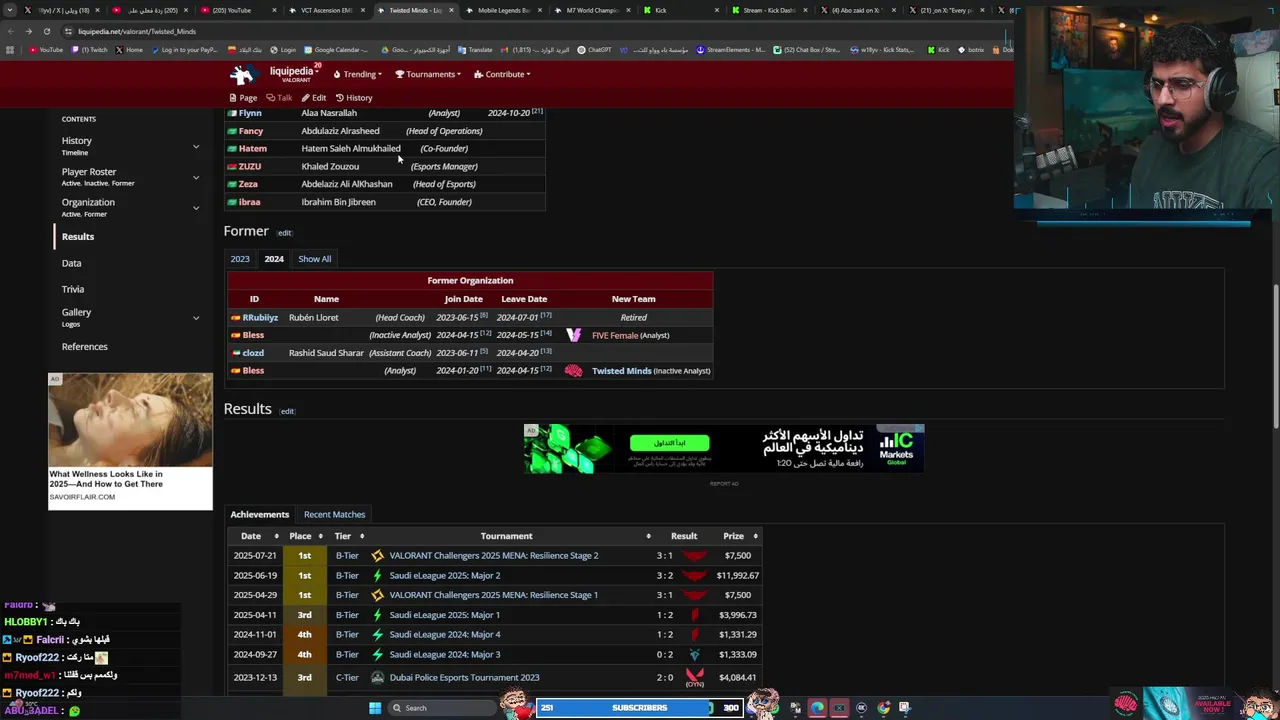Sort achievements by Prize column
This screenshot has width=1280, height=720.
tap(755, 537)
